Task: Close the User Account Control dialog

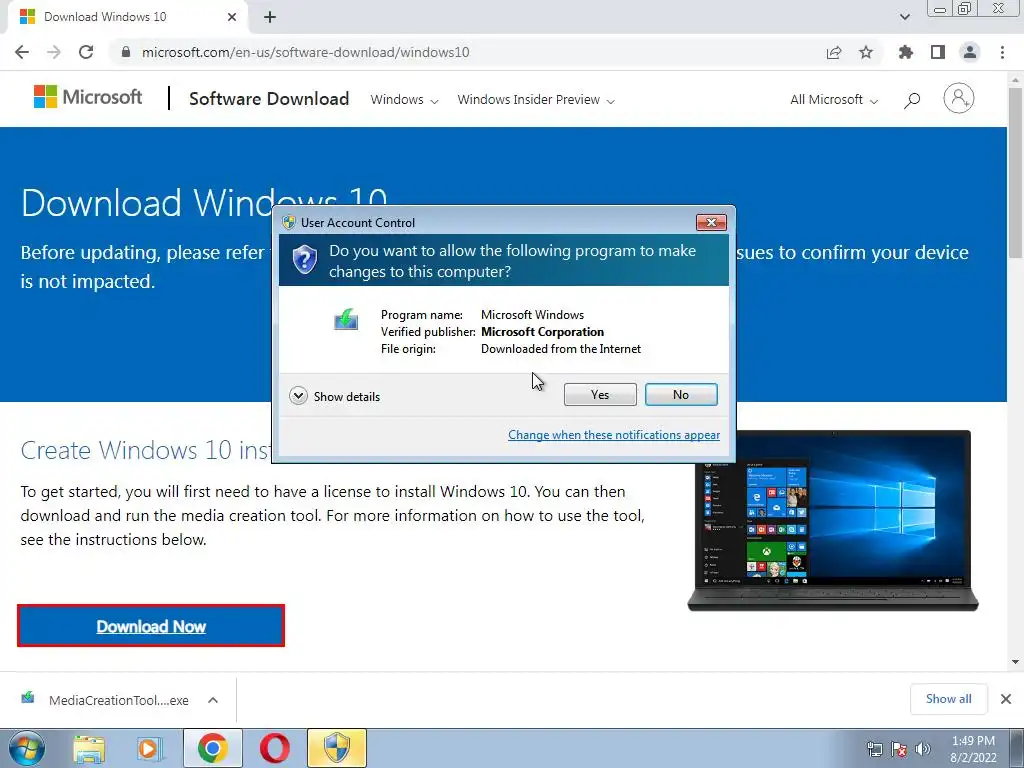Action: pyautogui.click(x=711, y=223)
